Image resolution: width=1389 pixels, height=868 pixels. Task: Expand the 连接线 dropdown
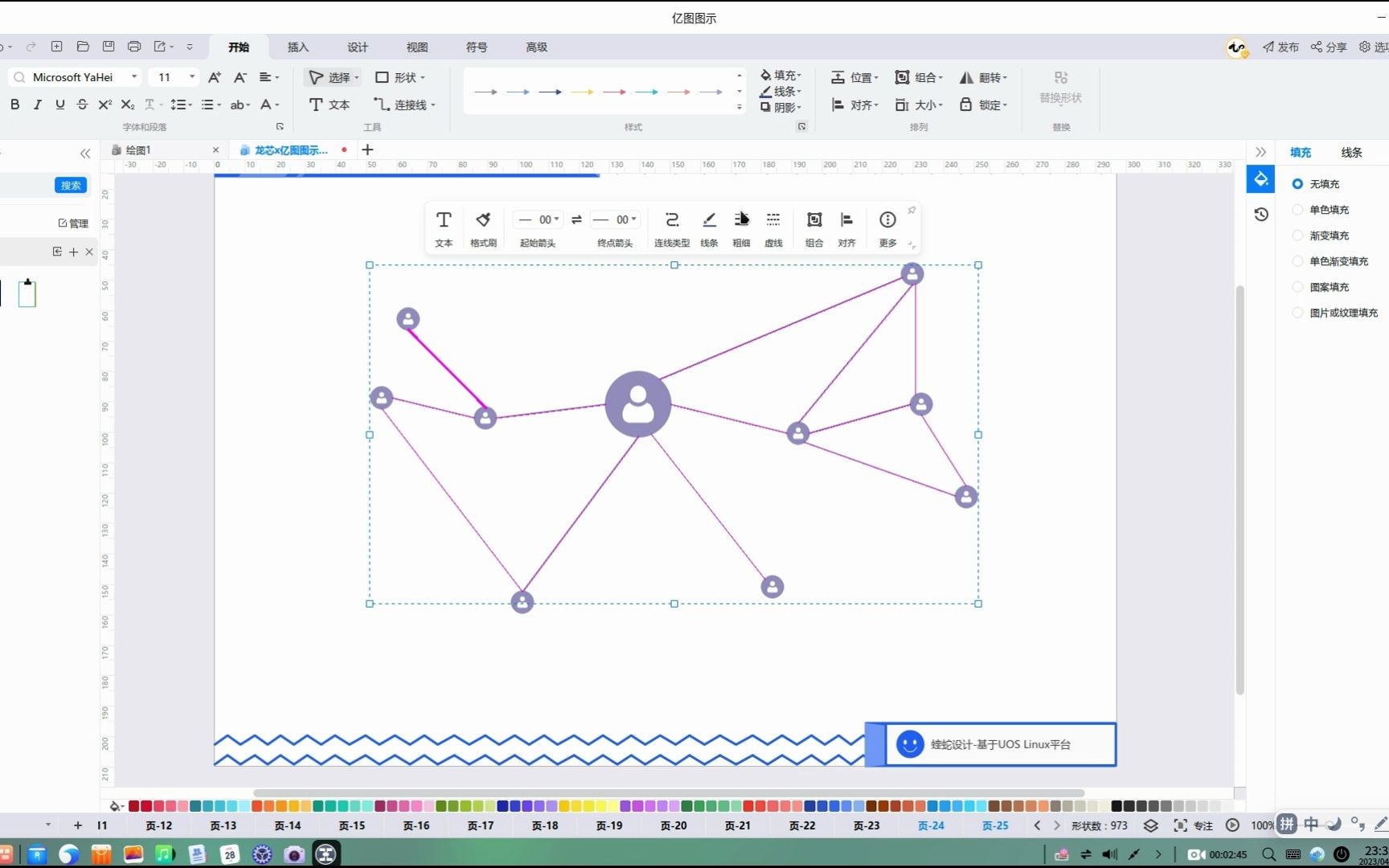(x=433, y=105)
